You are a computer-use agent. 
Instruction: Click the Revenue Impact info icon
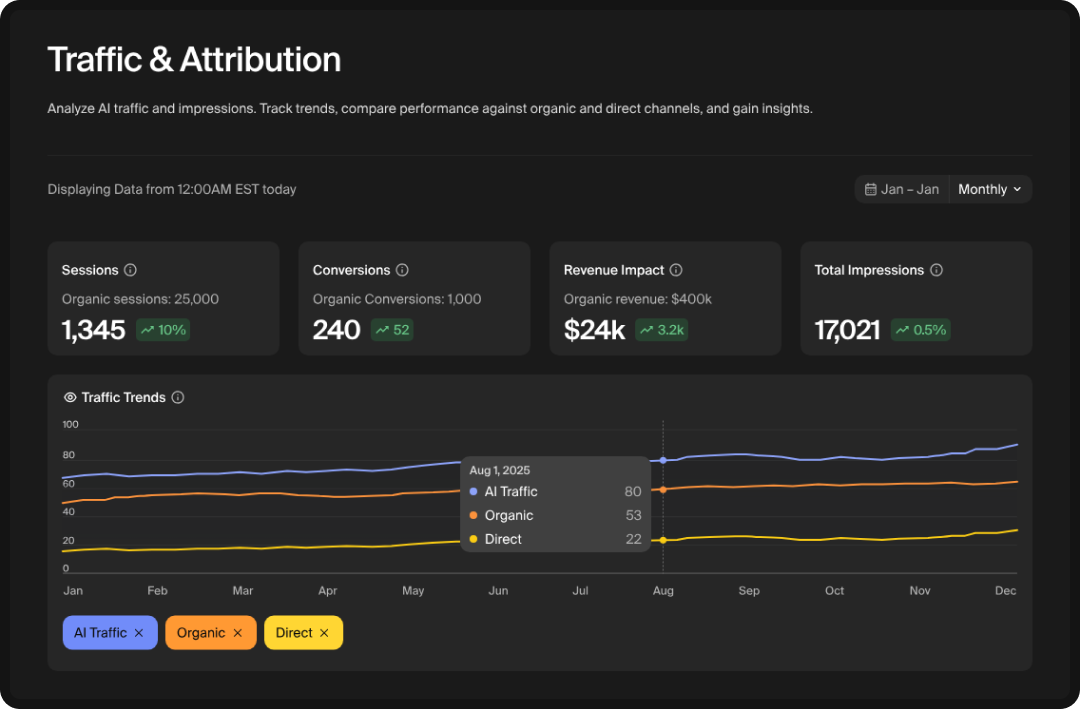(674, 268)
